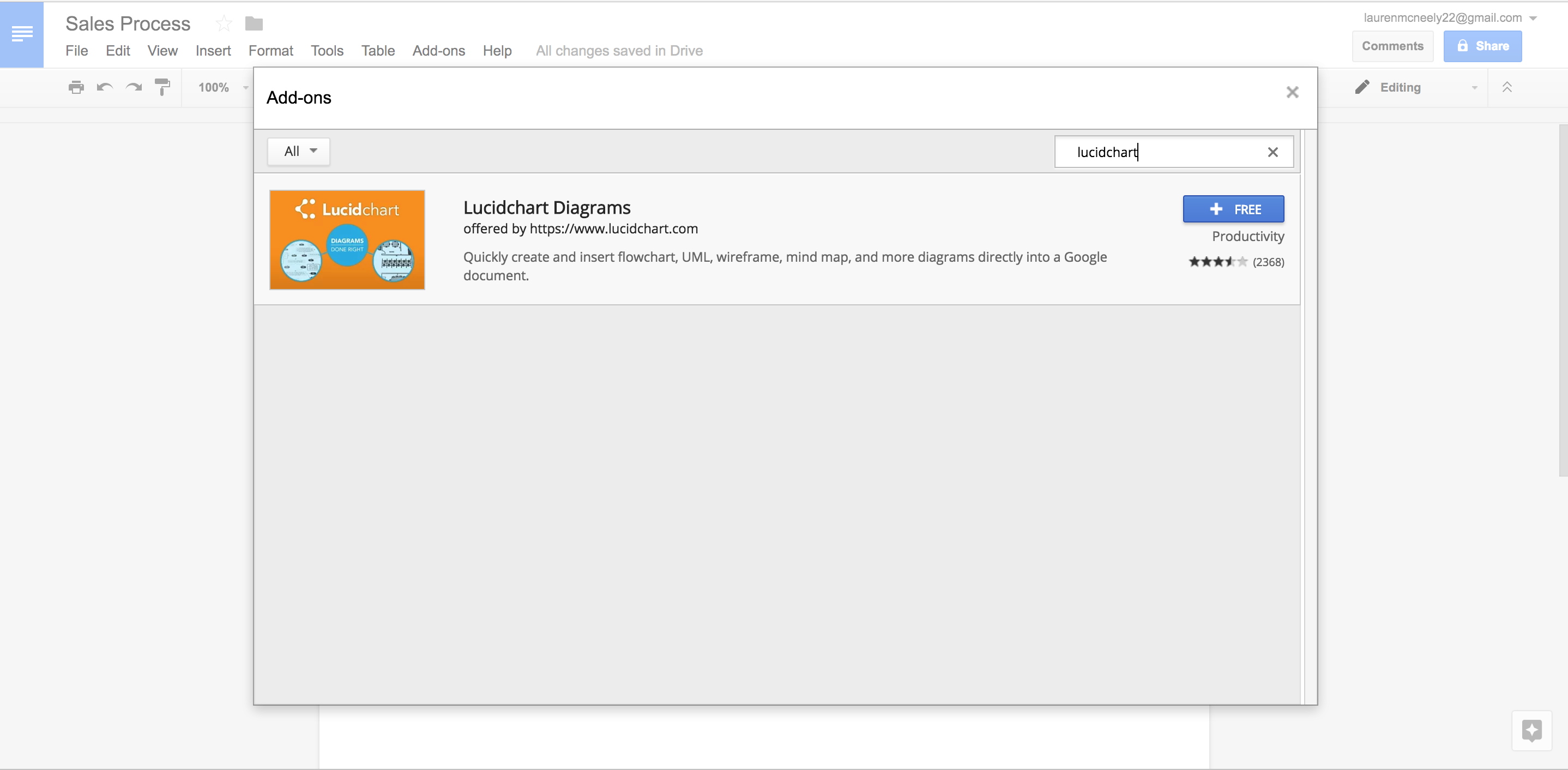The image size is (1568, 770).
Task: Close the Add-ons dialog window
Action: pyautogui.click(x=1291, y=92)
